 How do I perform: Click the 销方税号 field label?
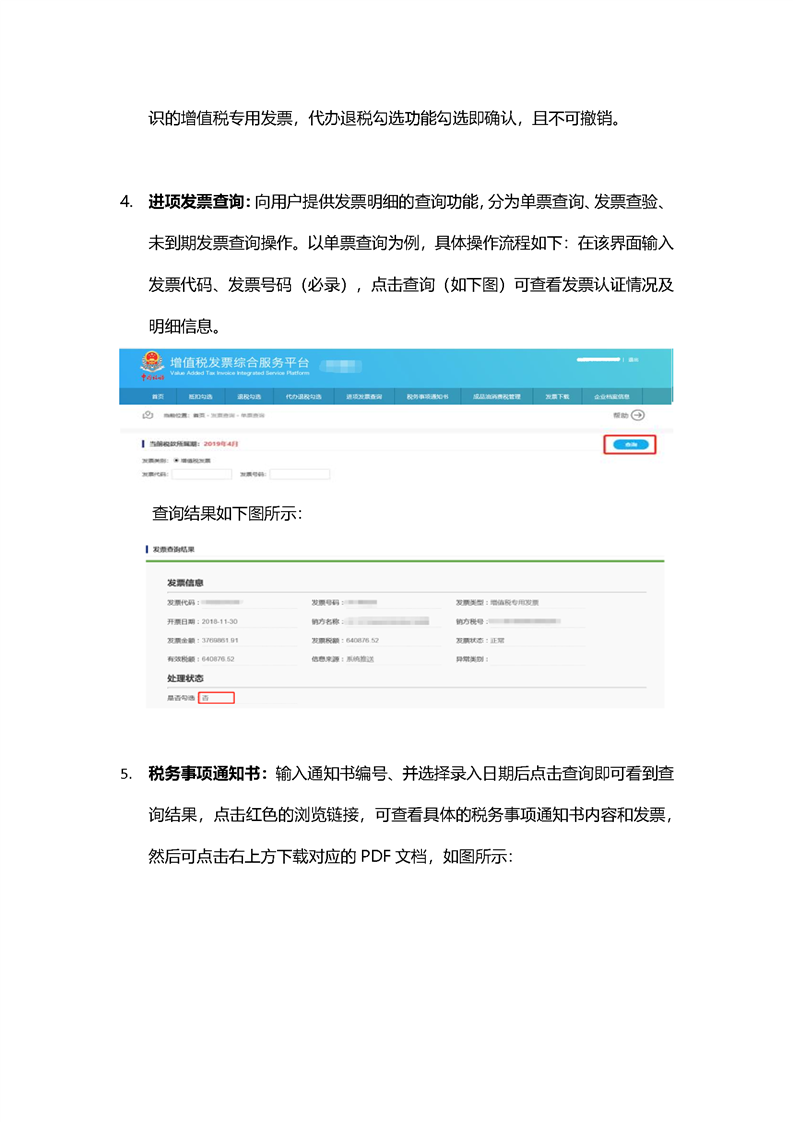tap(472, 622)
